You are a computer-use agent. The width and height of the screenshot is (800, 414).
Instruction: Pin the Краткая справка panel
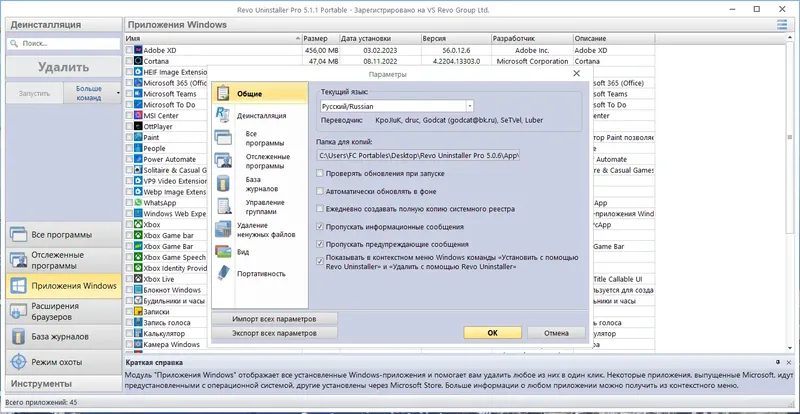[x=778, y=362]
